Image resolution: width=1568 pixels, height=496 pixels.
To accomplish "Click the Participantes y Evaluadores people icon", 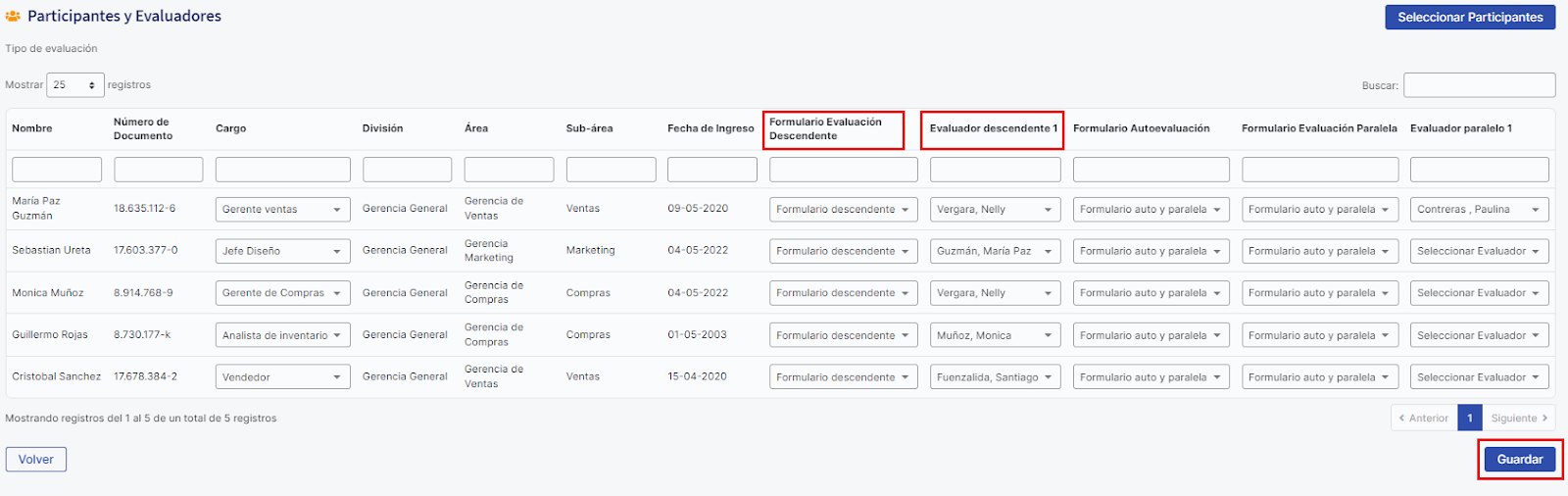I will 13,17.
